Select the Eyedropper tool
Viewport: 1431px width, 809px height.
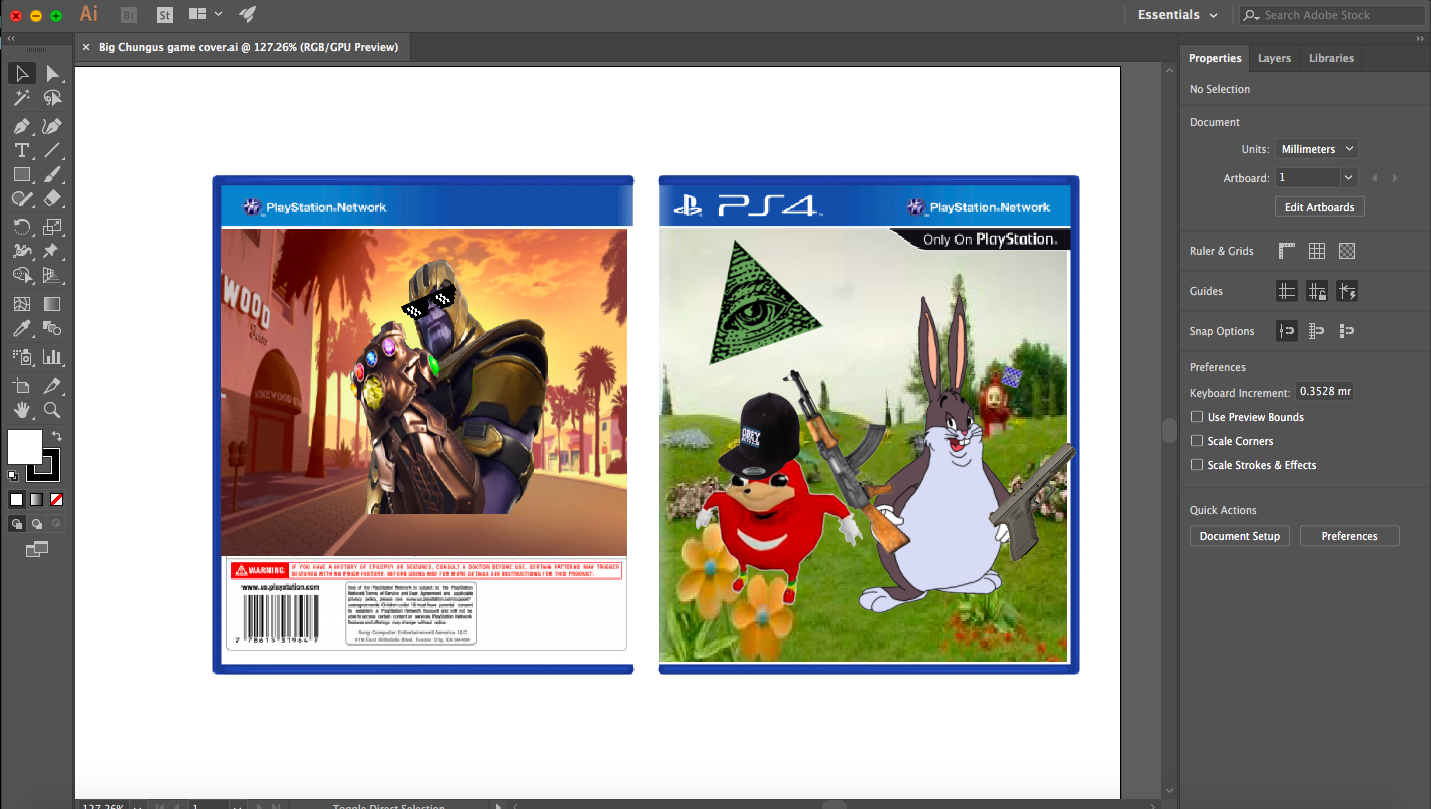(x=21, y=328)
